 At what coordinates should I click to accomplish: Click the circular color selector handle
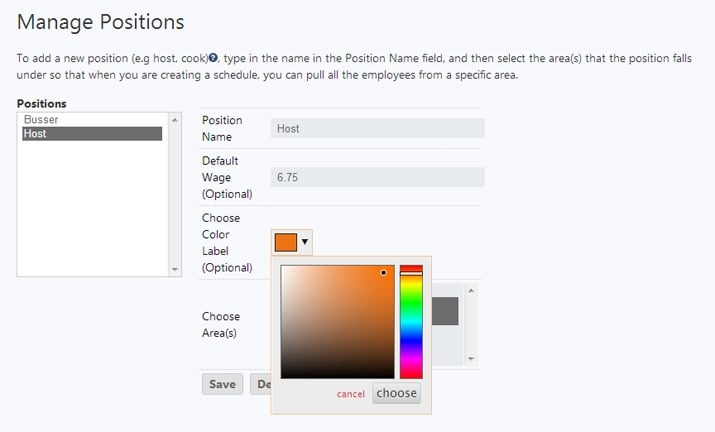click(383, 272)
